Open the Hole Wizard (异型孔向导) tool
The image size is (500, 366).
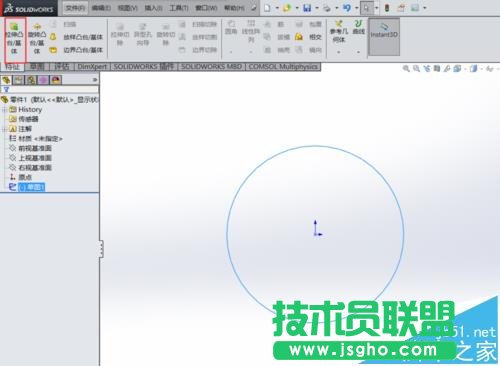click(x=143, y=35)
